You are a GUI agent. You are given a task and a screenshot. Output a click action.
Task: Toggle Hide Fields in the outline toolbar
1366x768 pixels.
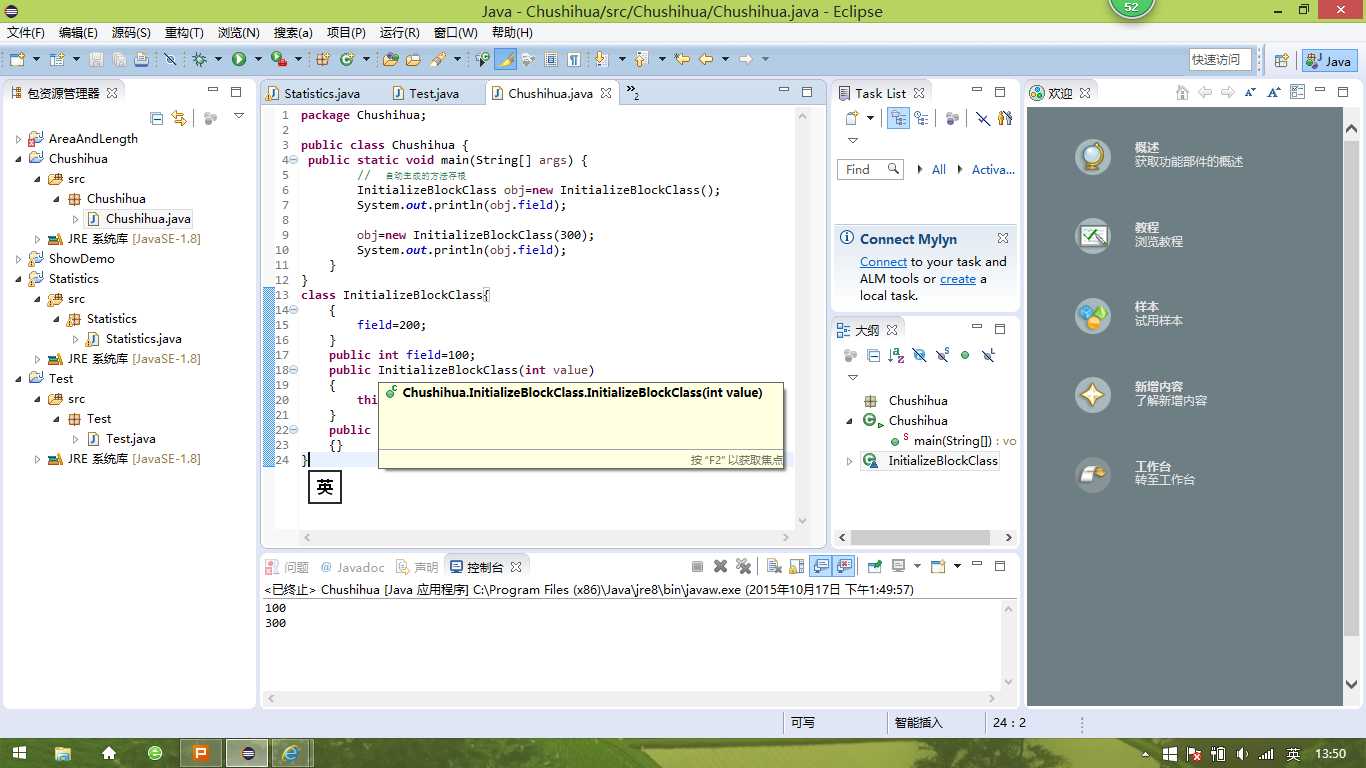pyautogui.click(x=919, y=355)
